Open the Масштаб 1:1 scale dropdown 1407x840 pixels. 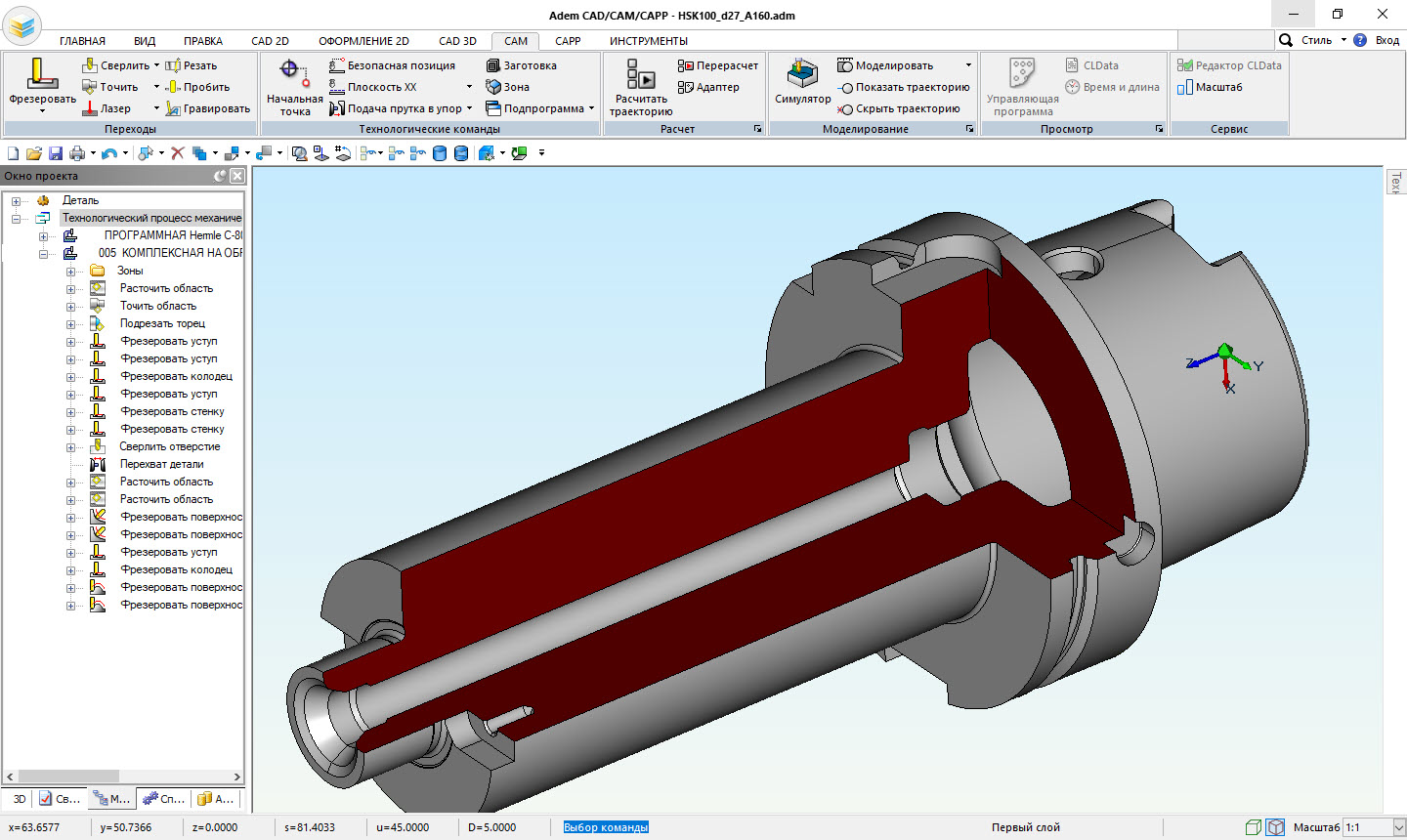(1398, 827)
